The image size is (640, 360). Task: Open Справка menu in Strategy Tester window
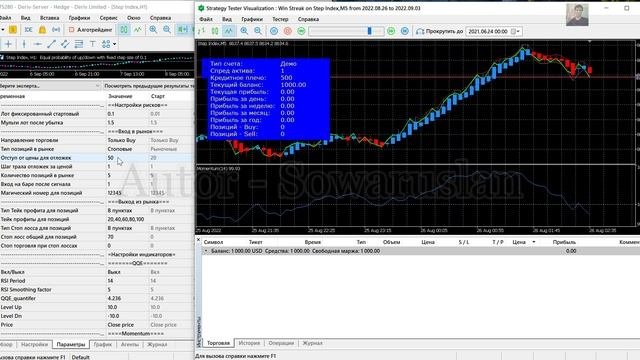pos(308,19)
